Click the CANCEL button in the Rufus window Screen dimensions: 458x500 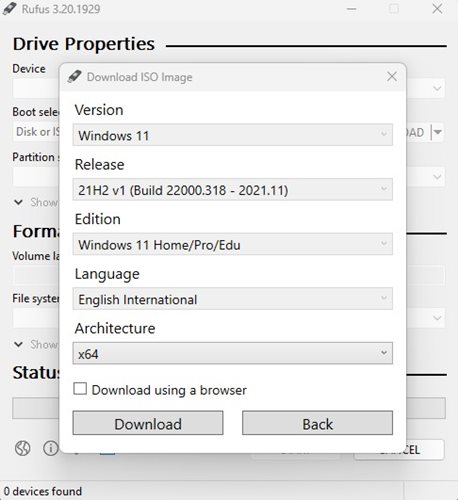(x=399, y=450)
